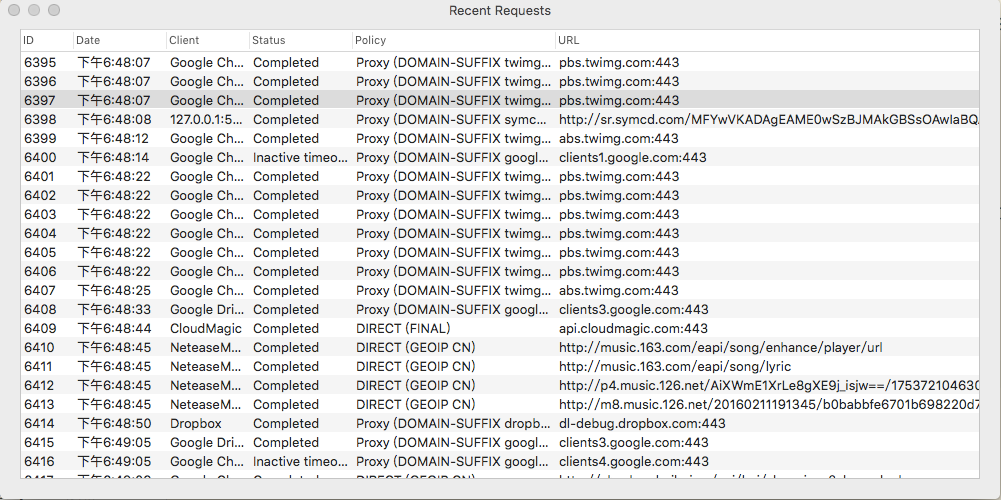Select DIRECT (FINAL) policy cell

tap(403, 329)
